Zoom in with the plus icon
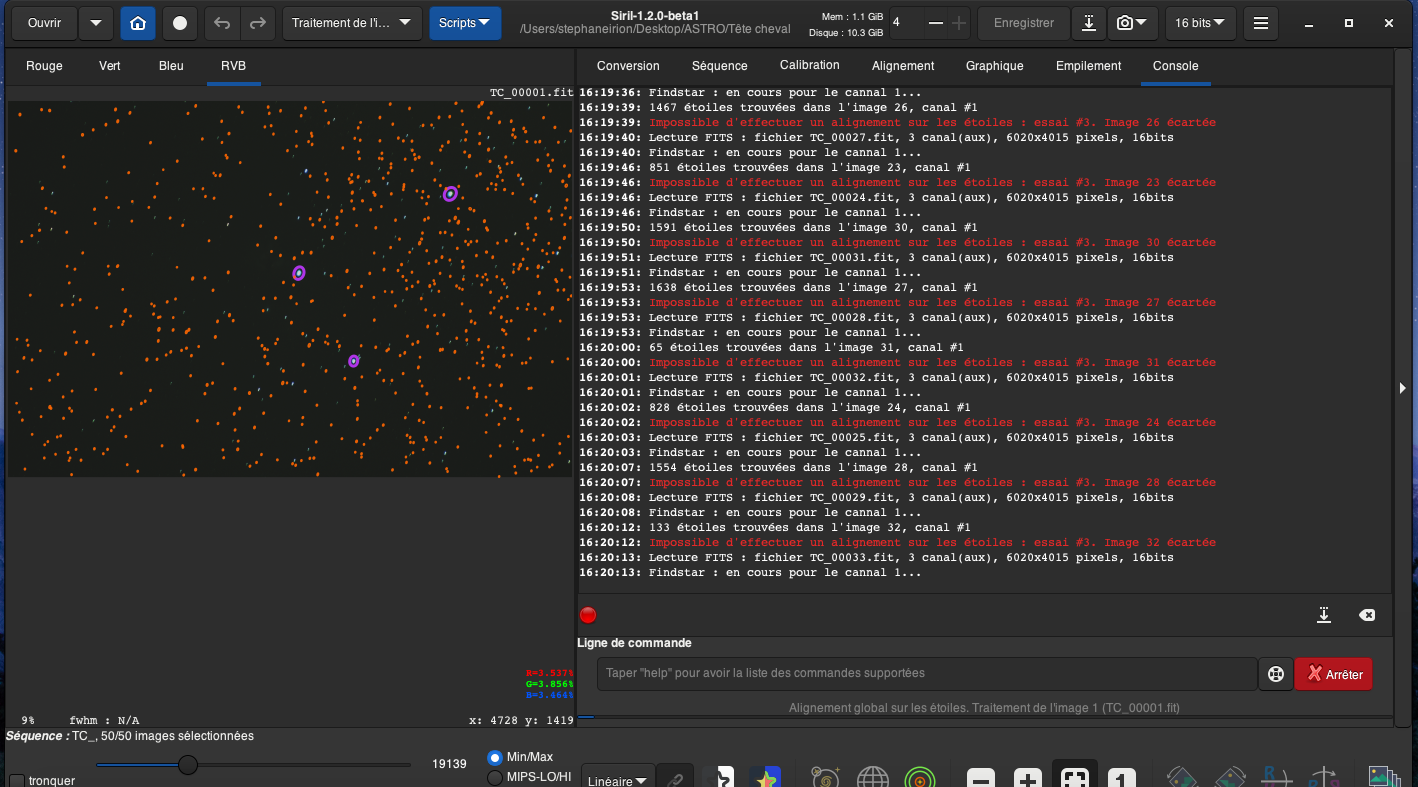1418x787 pixels. tap(1028, 779)
